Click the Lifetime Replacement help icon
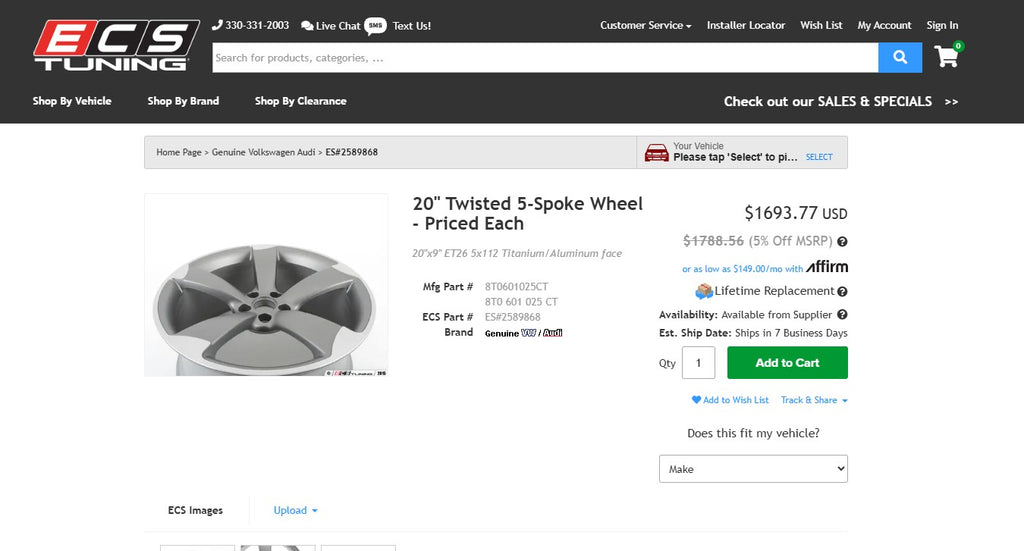 click(x=842, y=291)
